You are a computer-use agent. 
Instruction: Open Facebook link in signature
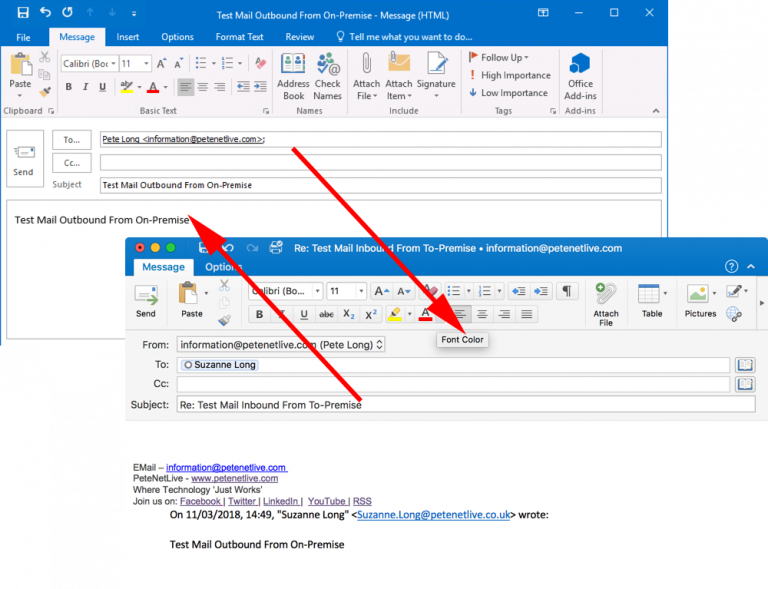[200, 501]
